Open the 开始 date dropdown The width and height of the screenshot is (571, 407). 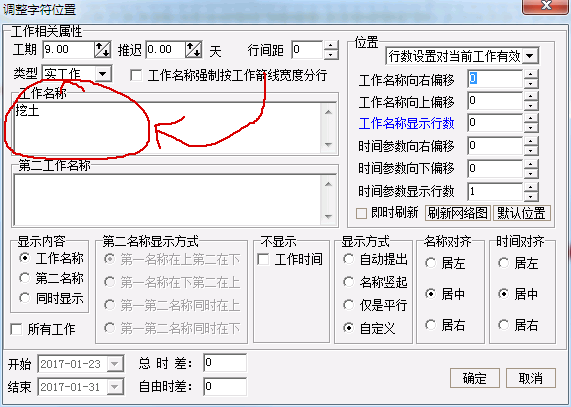pyautogui.click(x=115, y=364)
